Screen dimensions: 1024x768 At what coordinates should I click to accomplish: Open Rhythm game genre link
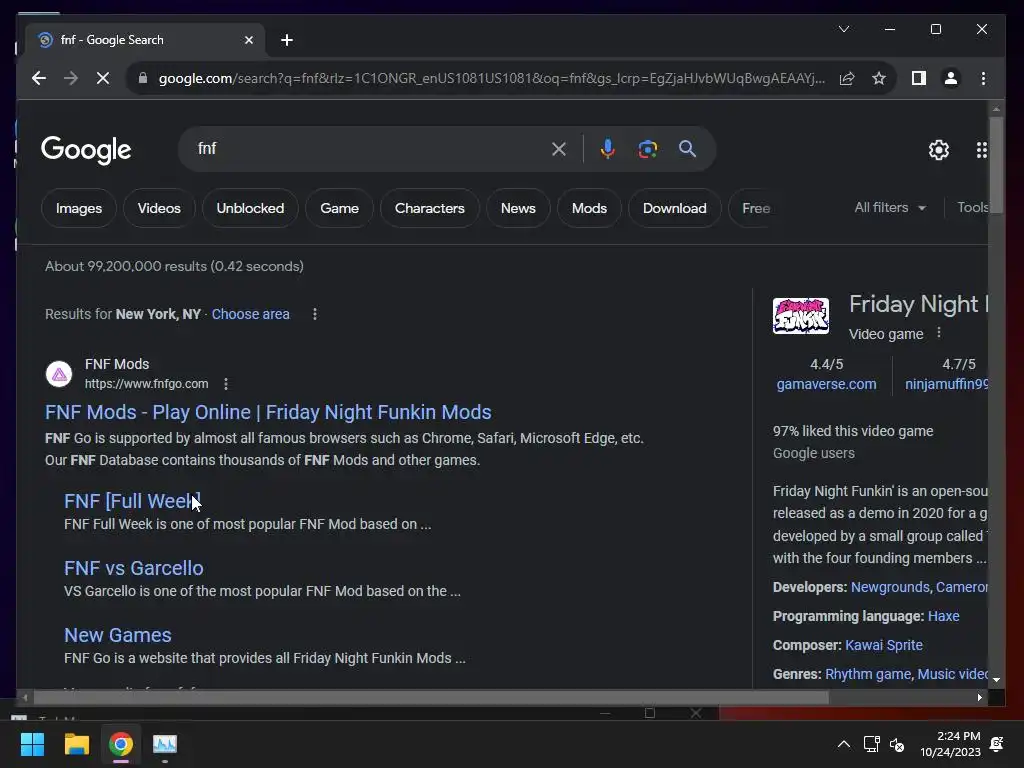[867, 674]
